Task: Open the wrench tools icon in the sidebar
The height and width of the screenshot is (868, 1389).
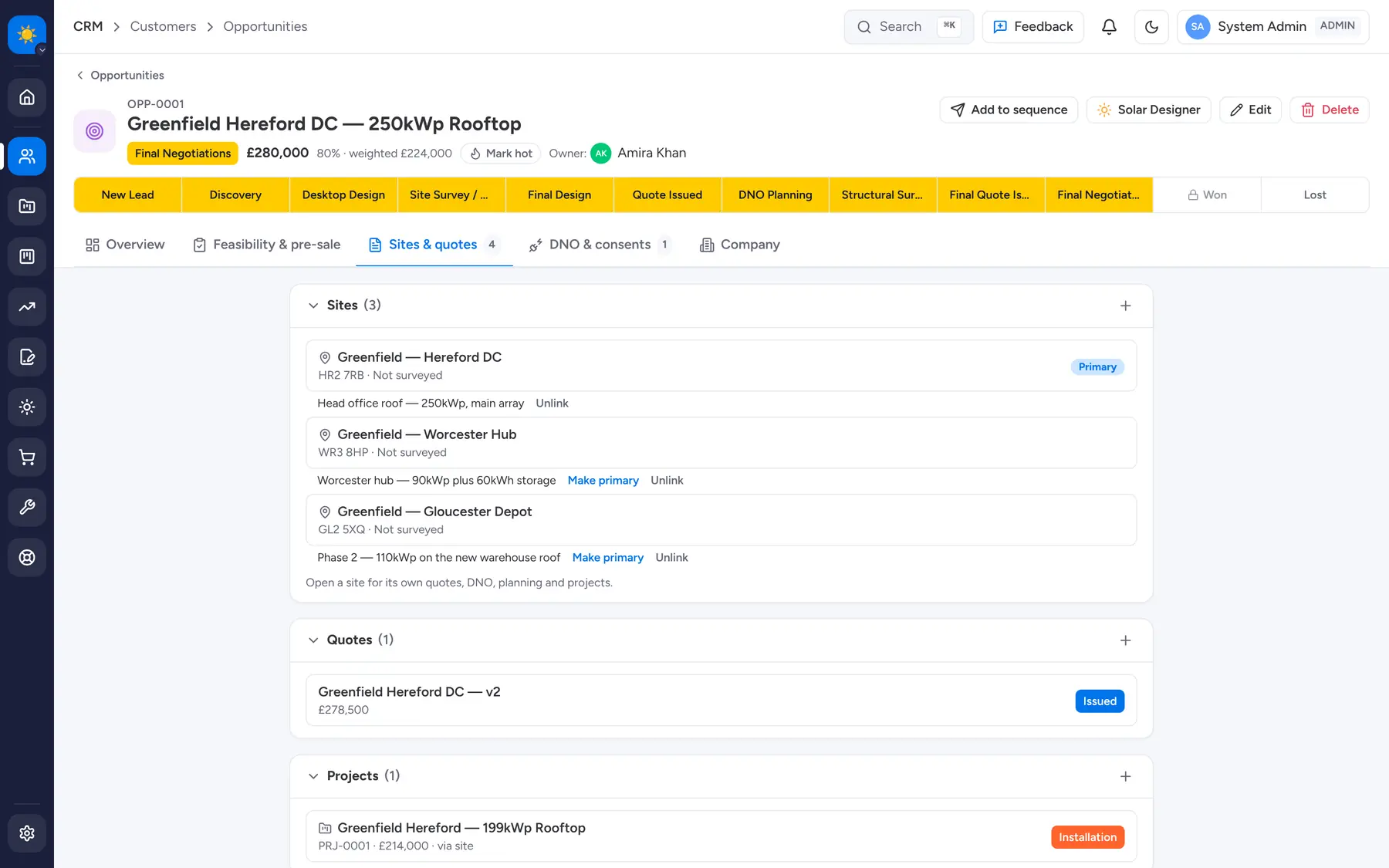Action: point(27,507)
